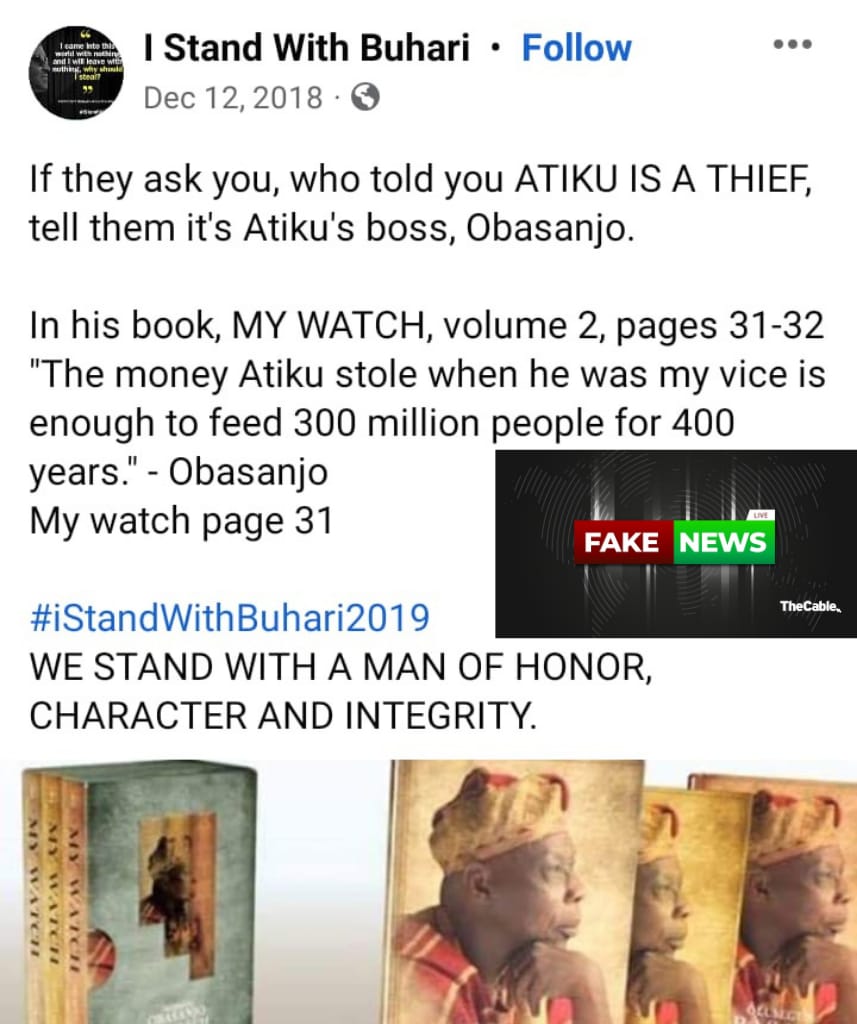
Task: Select the rightmost book cover
Action: (803, 899)
